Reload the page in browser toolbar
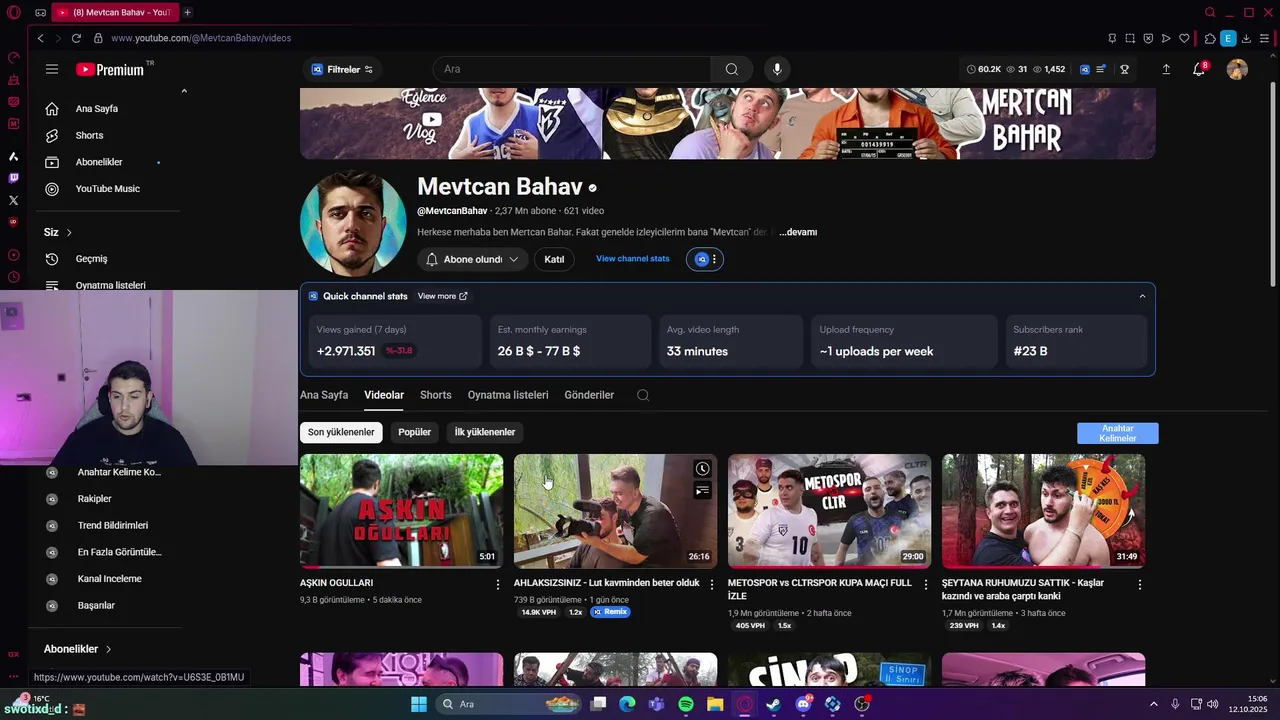This screenshot has width=1280, height=720. coord(76,38)
